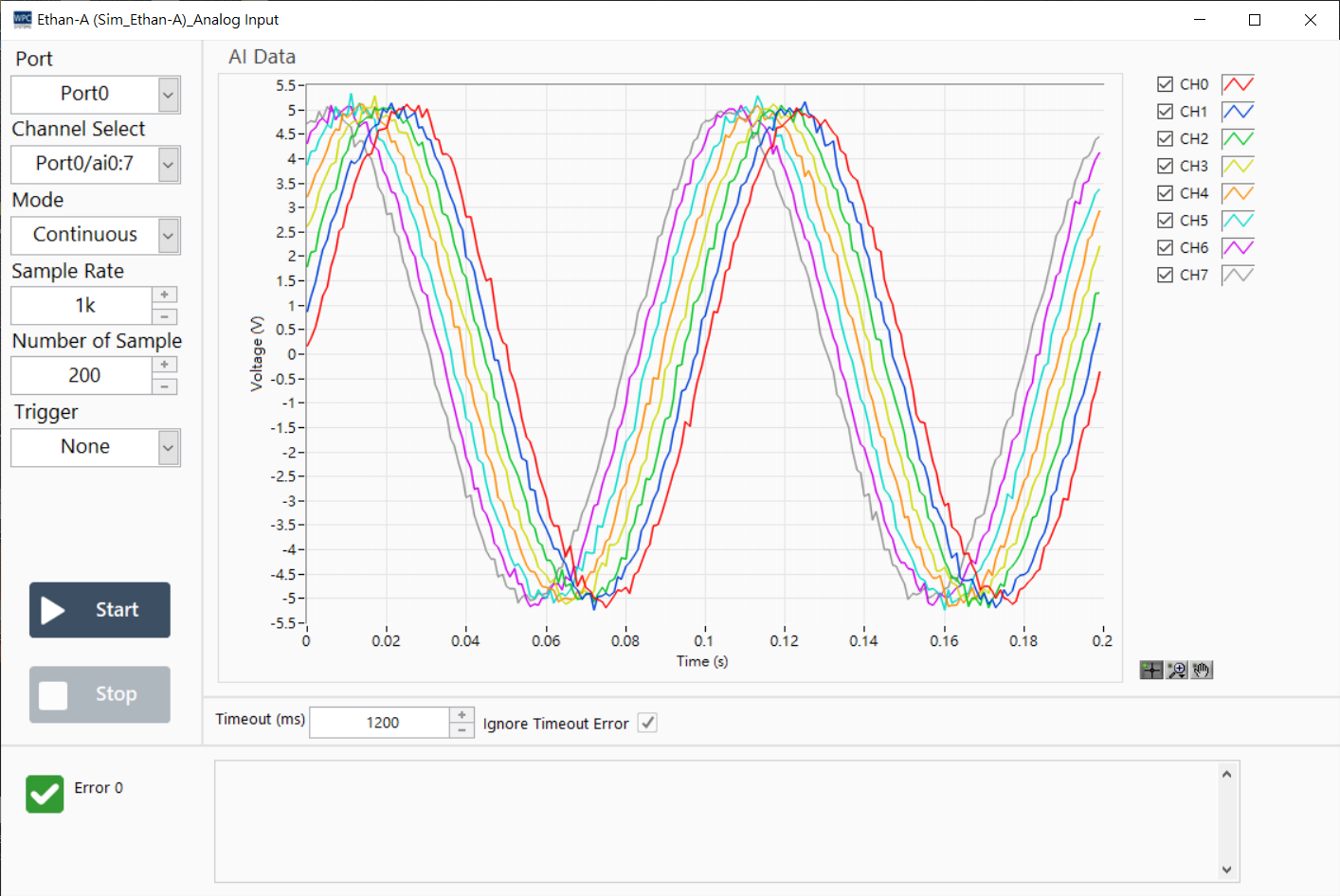Open the Channel Select dropdown
The height and width of the screenshot is (896, 1340).
point(167,164)
